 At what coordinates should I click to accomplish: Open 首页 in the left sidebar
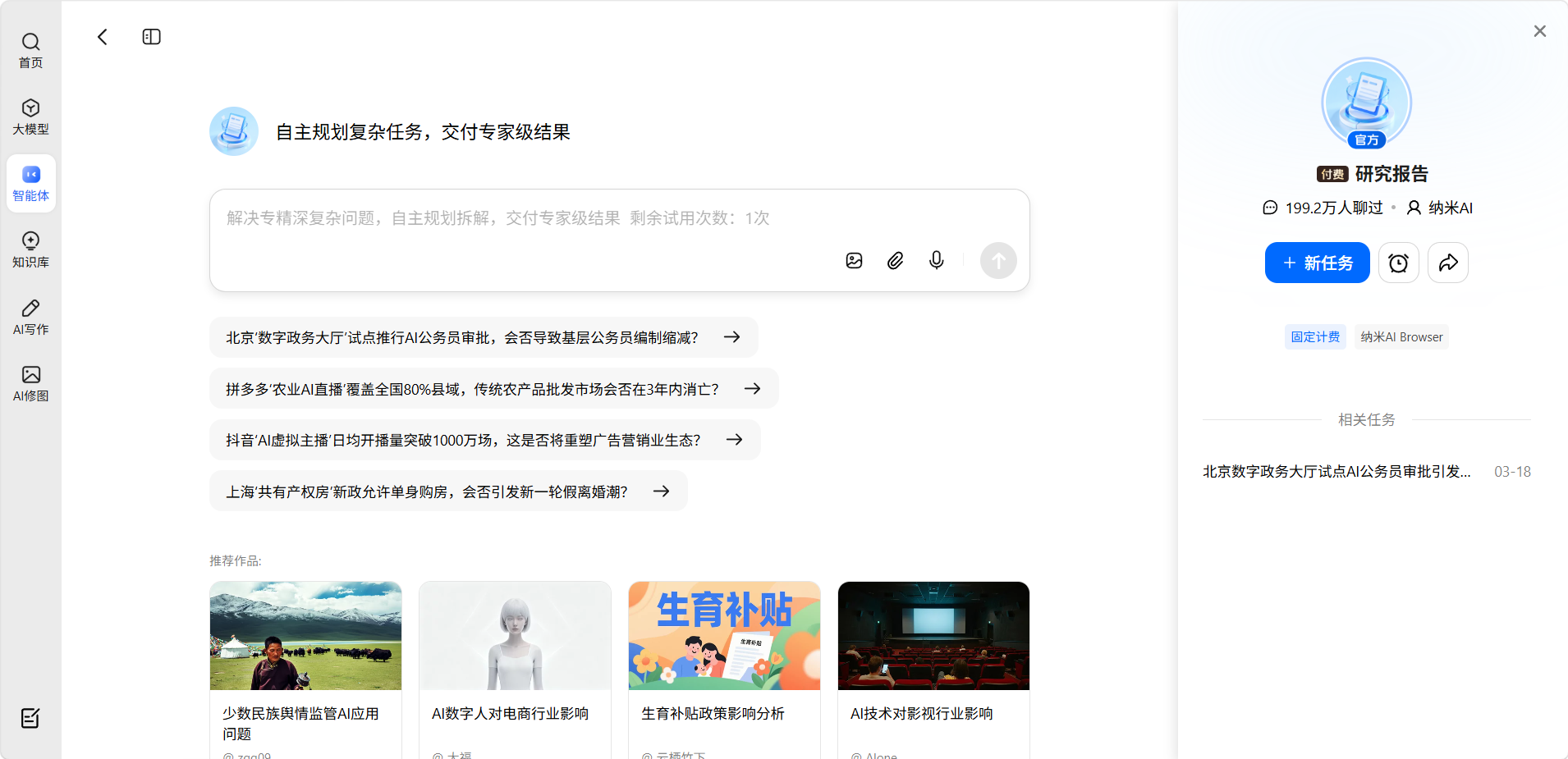point(30,50)
